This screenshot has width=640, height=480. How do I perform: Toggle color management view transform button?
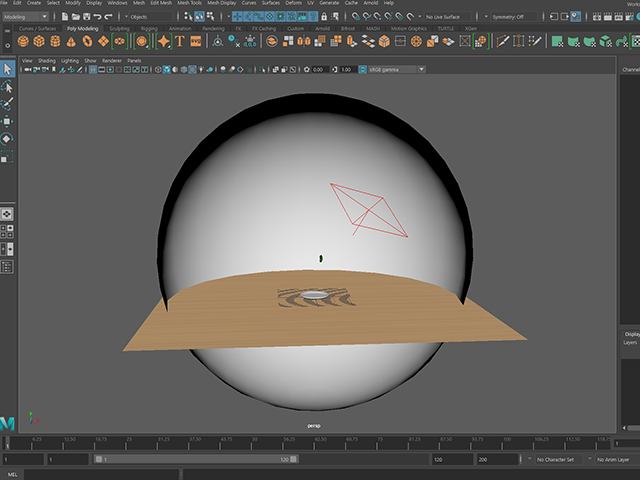[362, 70]
